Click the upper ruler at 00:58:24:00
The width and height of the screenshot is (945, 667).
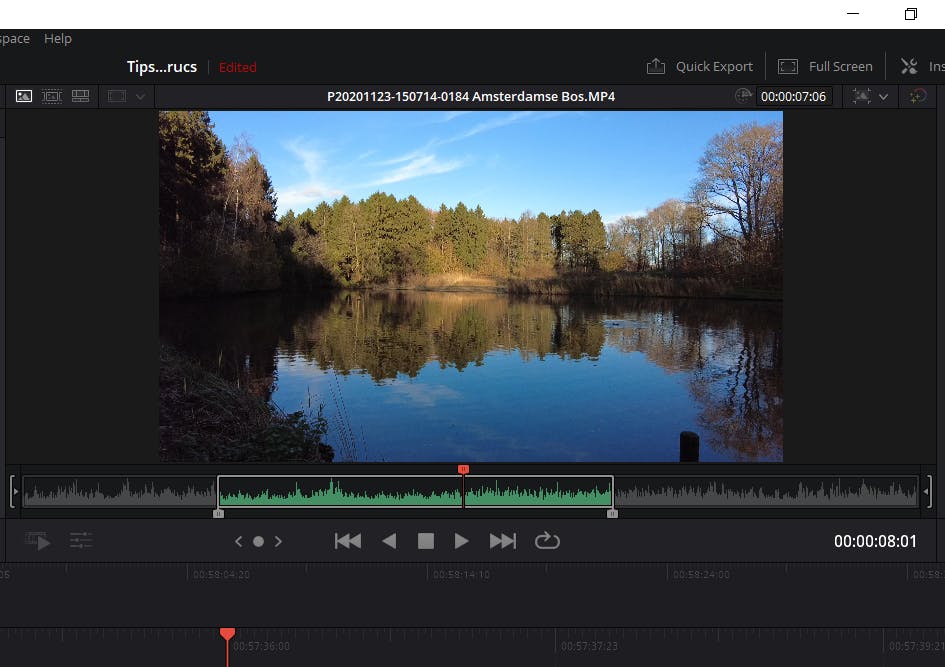click(x=701, y=575)
